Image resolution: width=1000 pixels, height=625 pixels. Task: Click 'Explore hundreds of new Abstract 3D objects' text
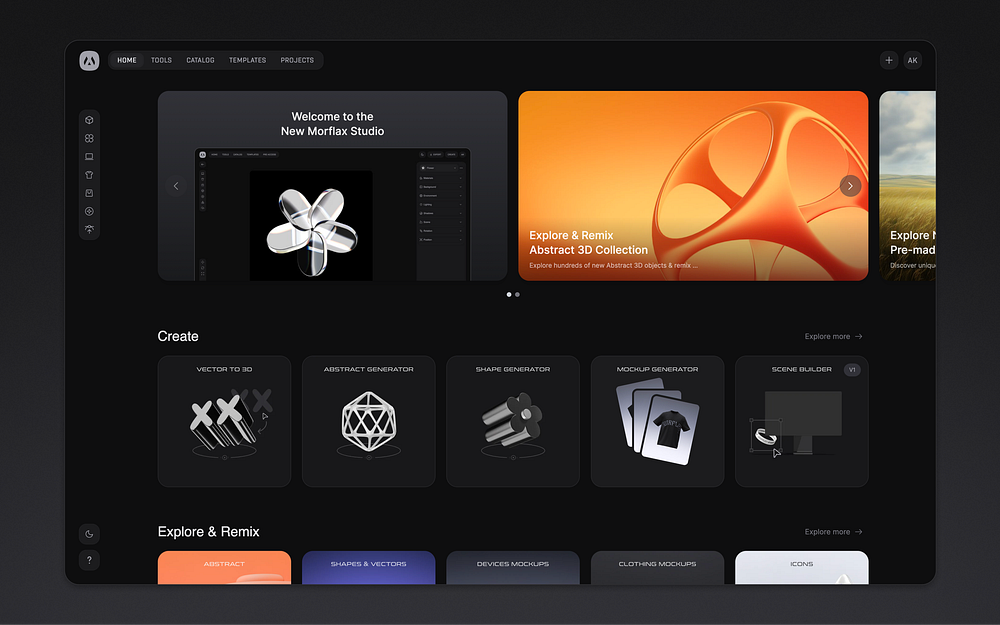[613, 265]
